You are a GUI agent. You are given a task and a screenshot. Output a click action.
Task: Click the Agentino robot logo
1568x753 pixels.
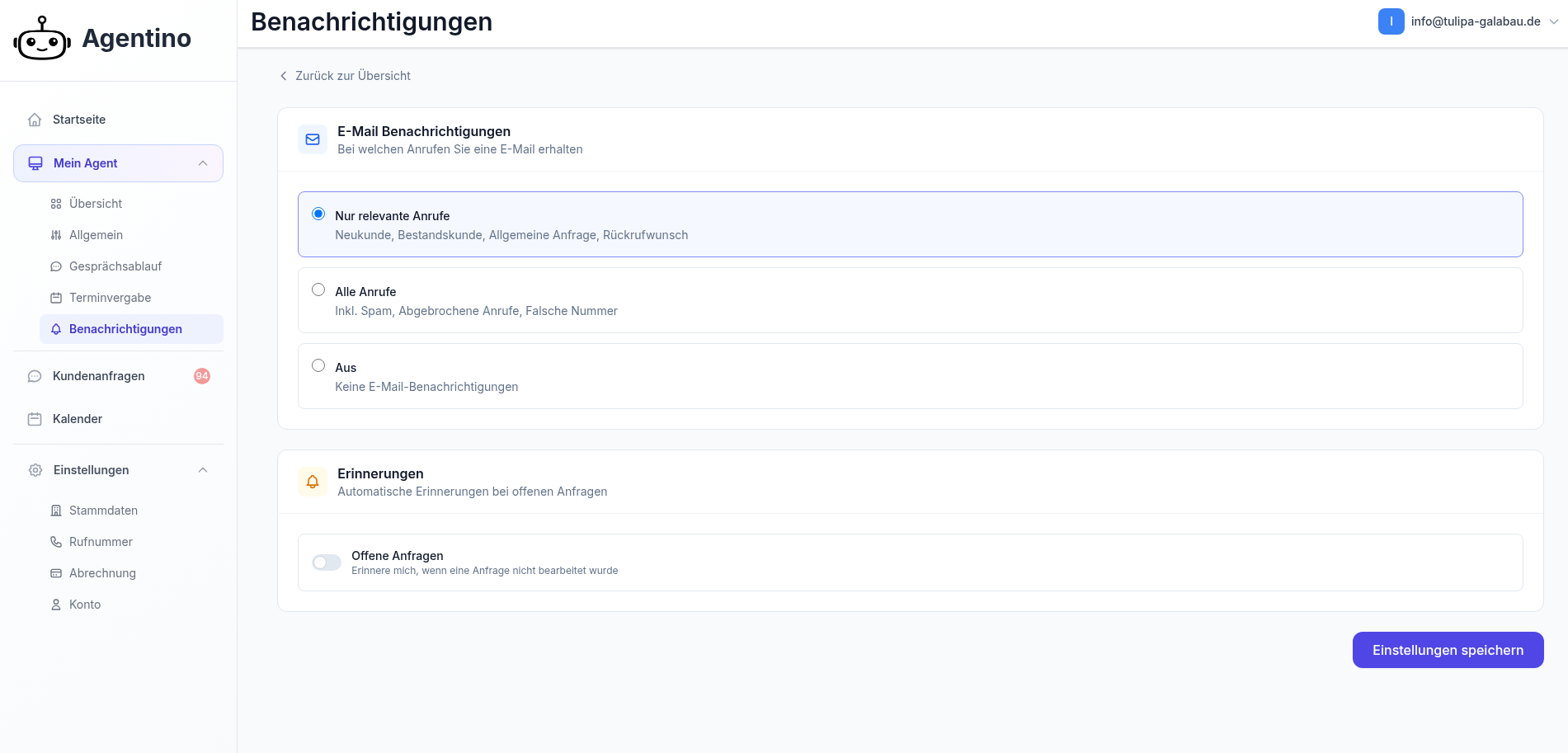pos(42,39)
